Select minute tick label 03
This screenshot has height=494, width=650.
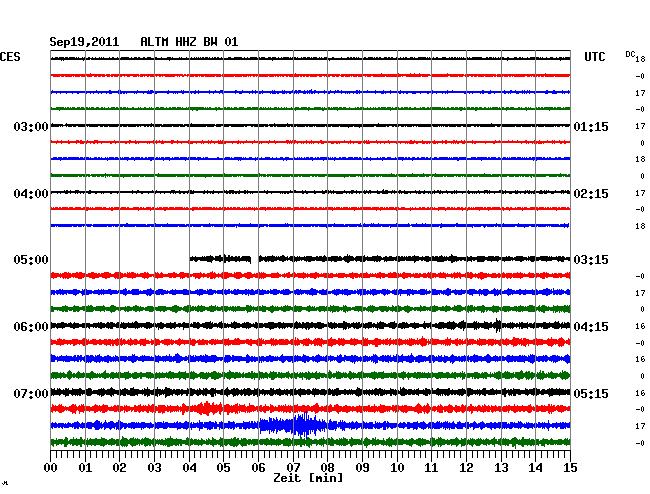click(x=154, y=467)
